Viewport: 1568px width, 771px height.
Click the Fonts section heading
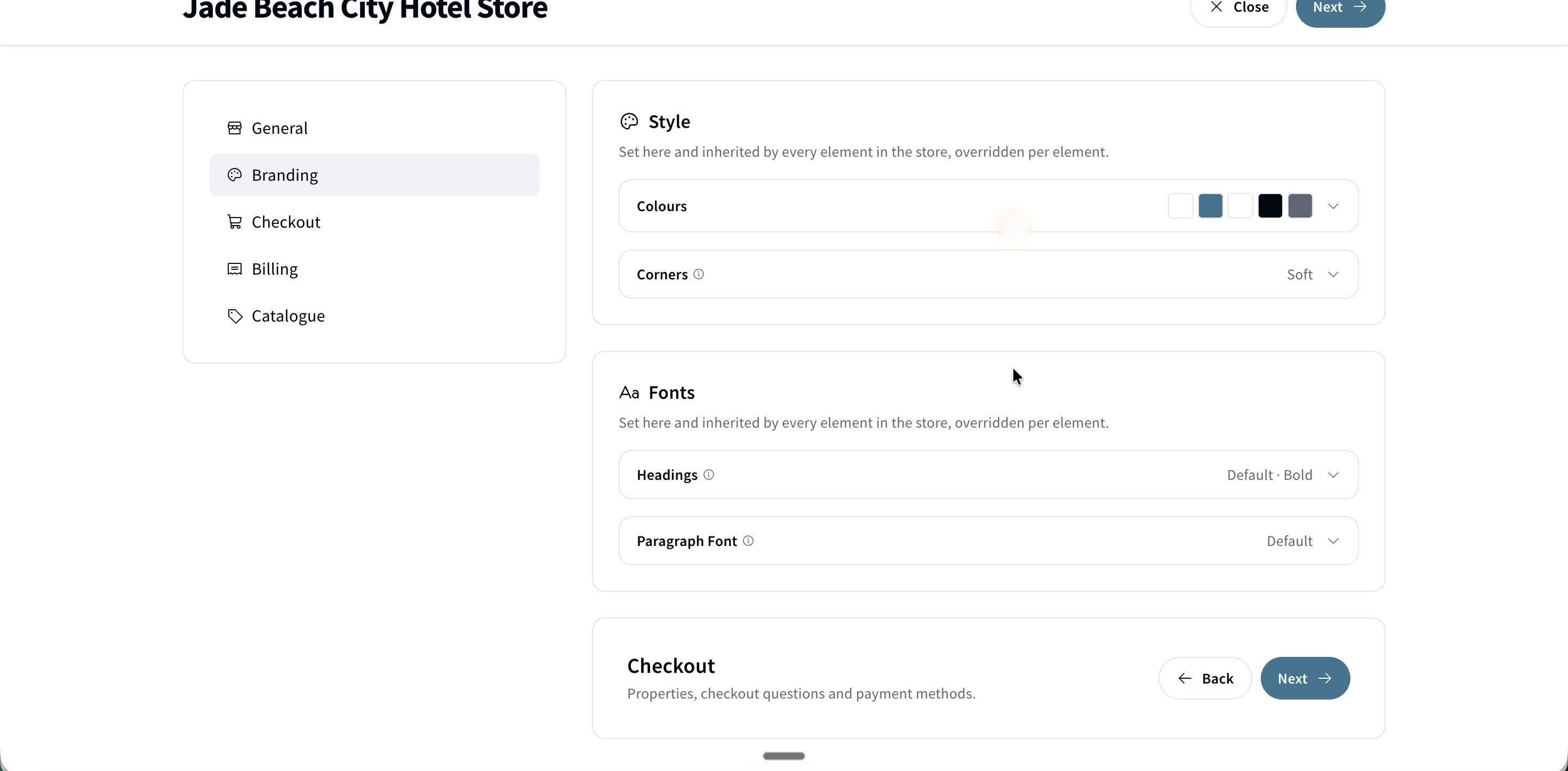(x=671, y=392)
